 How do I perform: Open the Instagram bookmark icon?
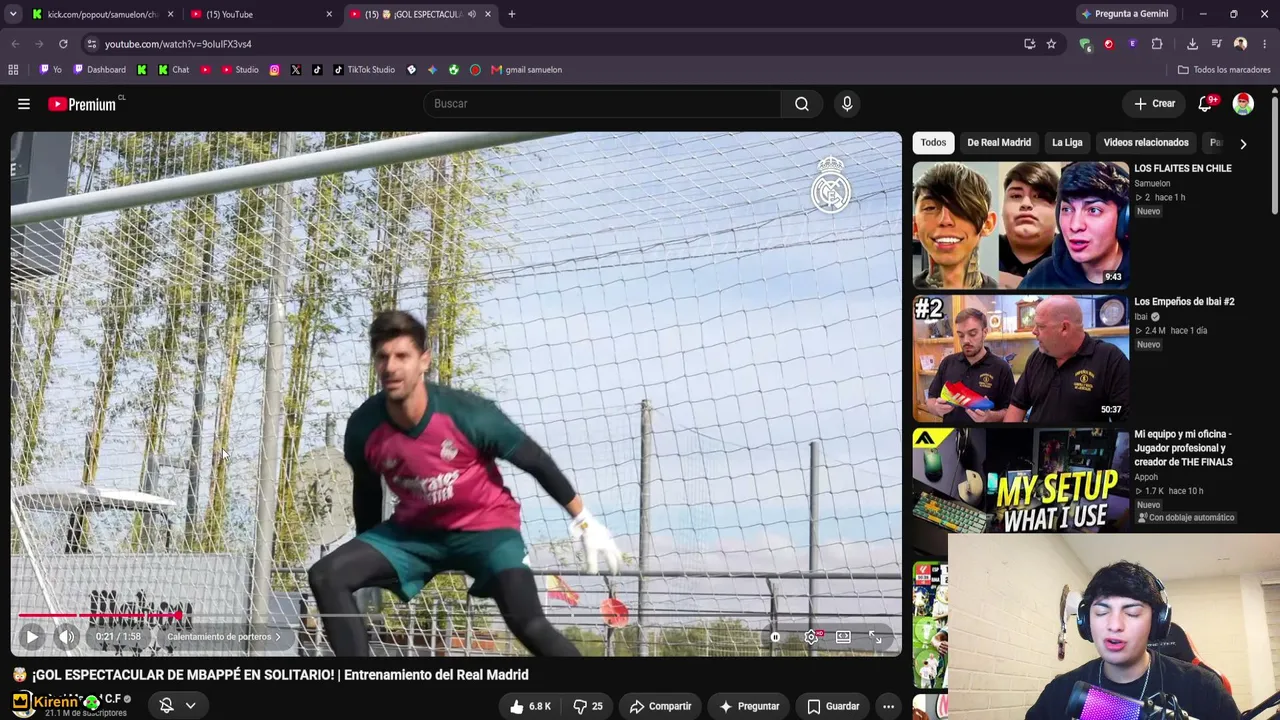(x=275, y=70)
